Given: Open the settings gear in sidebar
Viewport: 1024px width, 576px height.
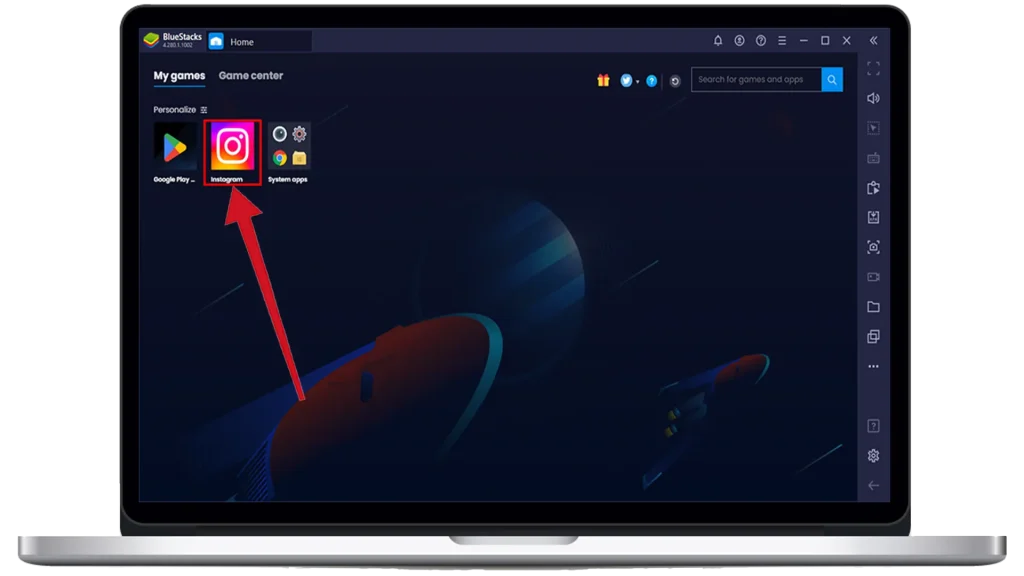Looking at the screenshot, I should point(873,456).
